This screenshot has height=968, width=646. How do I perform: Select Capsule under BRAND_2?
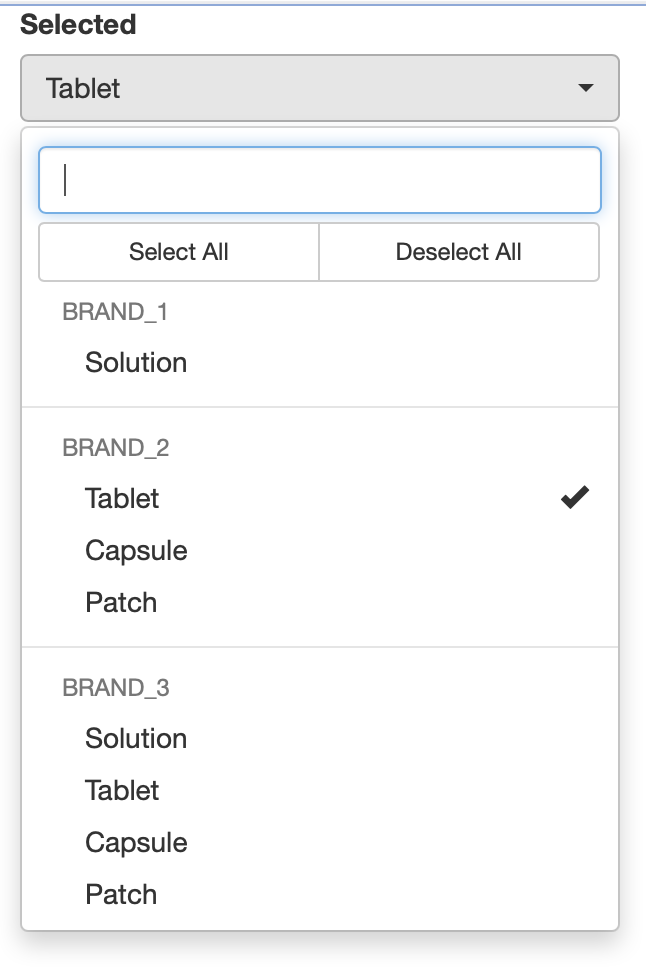tap(135, 549)
